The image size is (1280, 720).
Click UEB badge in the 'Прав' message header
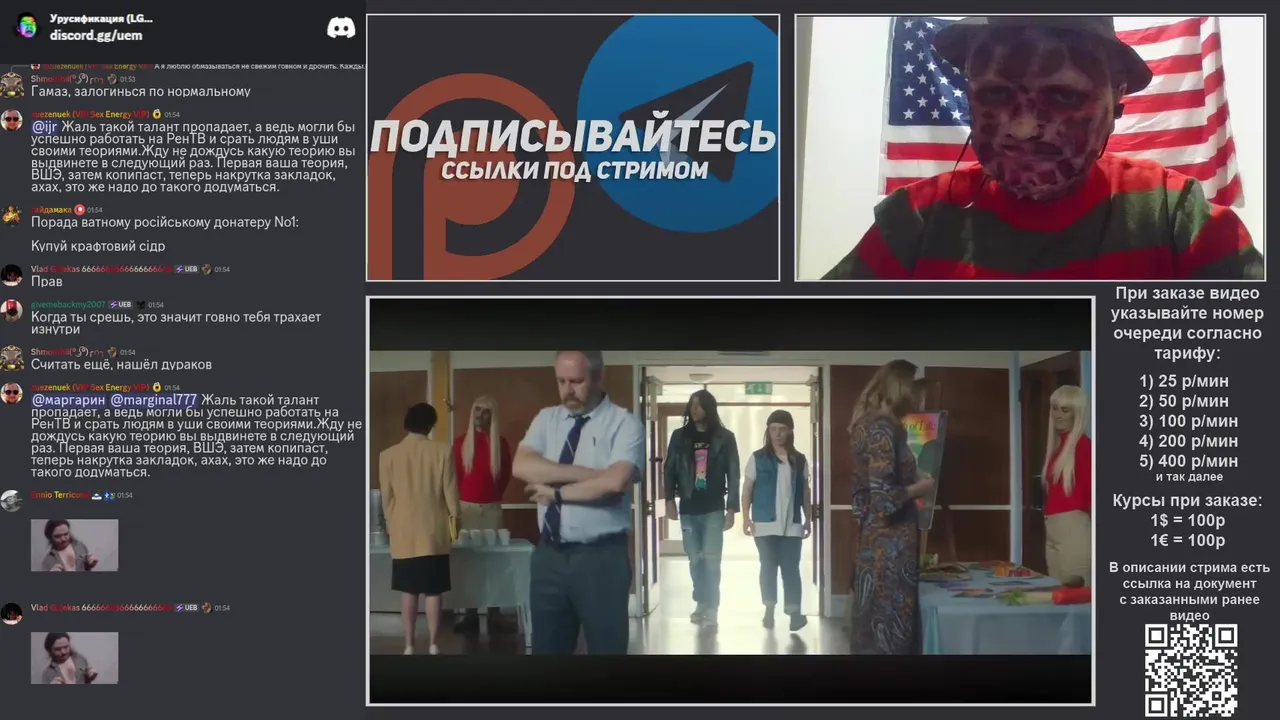[x=186, y=269]
